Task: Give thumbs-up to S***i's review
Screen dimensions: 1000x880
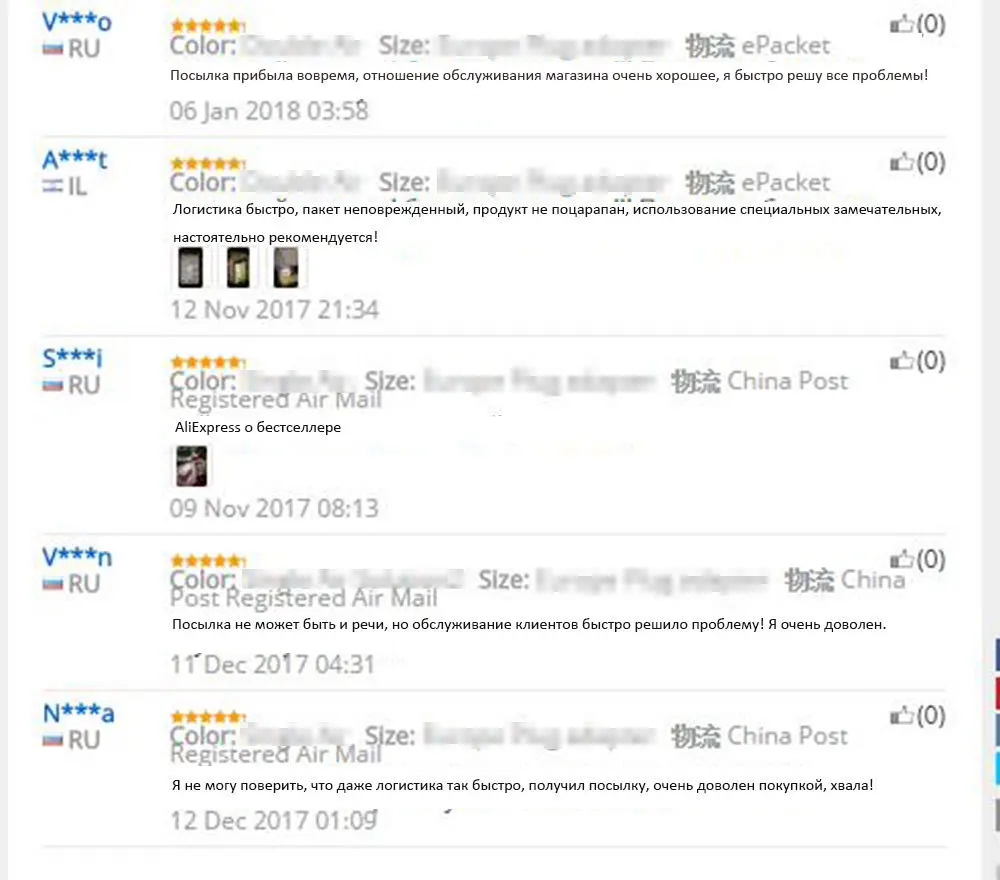Action: tap(902, 362)
